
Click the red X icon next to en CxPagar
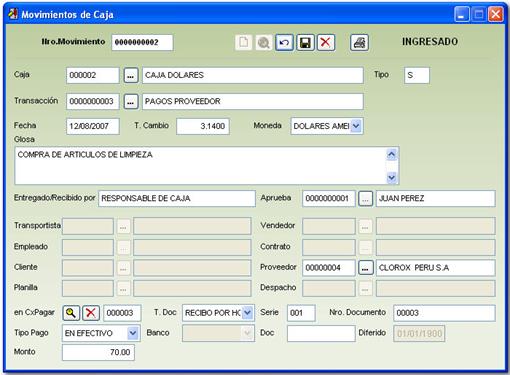pos(91,313)
